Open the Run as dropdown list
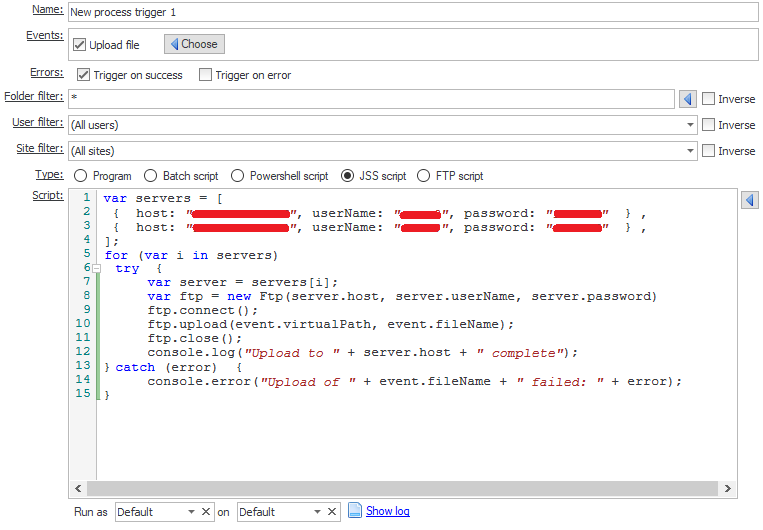Viewport: 763px width, 530px height. click(189, 512)
